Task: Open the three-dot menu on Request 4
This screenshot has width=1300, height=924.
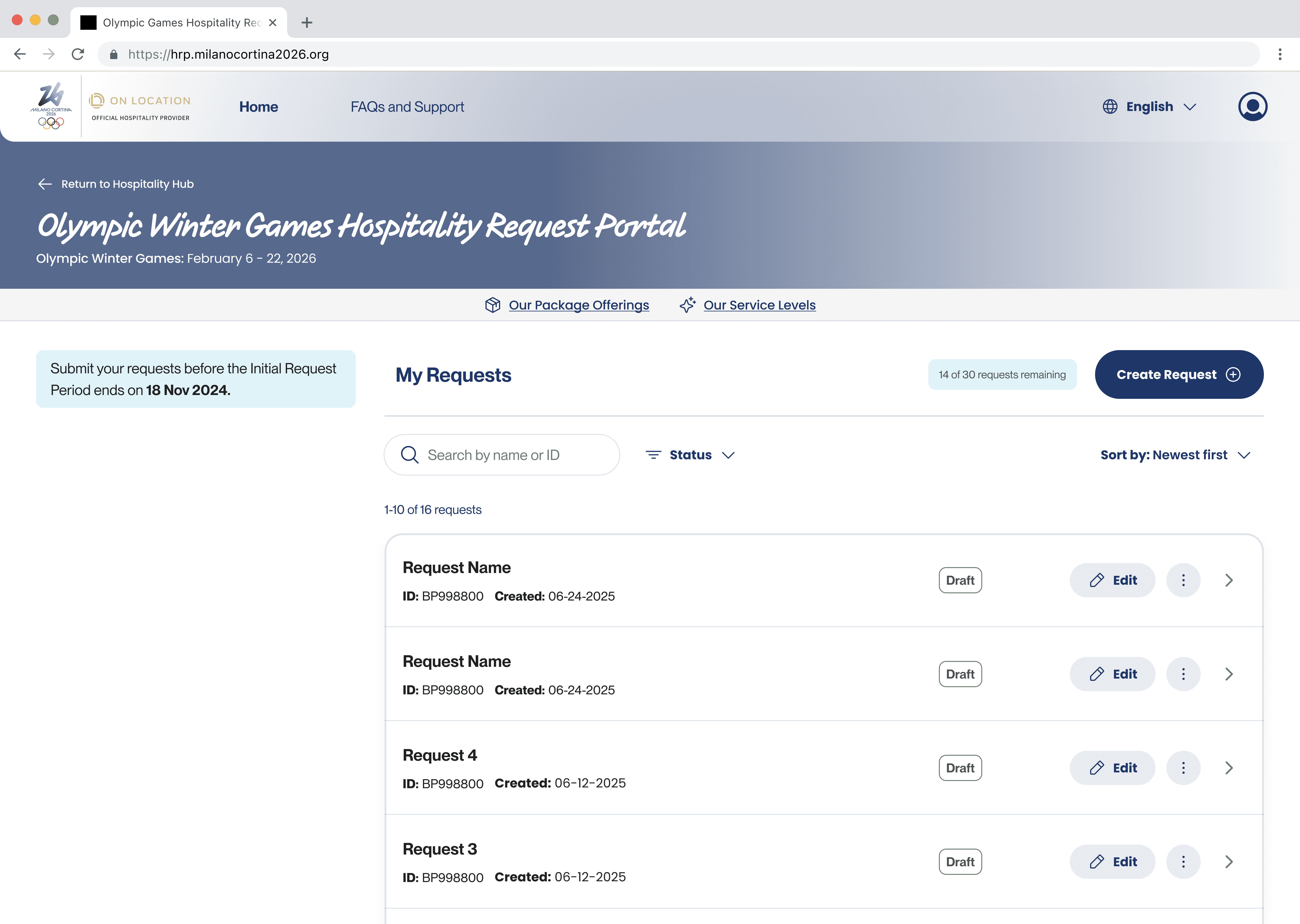Action: coord(1184,767)
